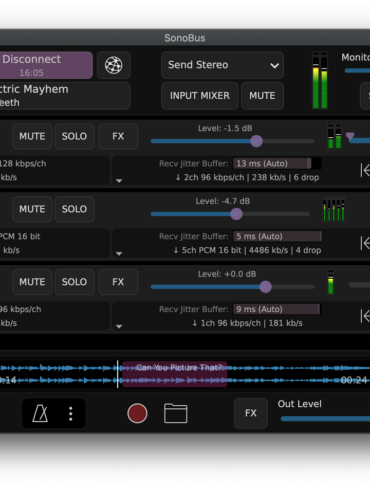Mute the peer with Level -1.5 dB
Screen dimensions: 370x490
coord(32,136)
